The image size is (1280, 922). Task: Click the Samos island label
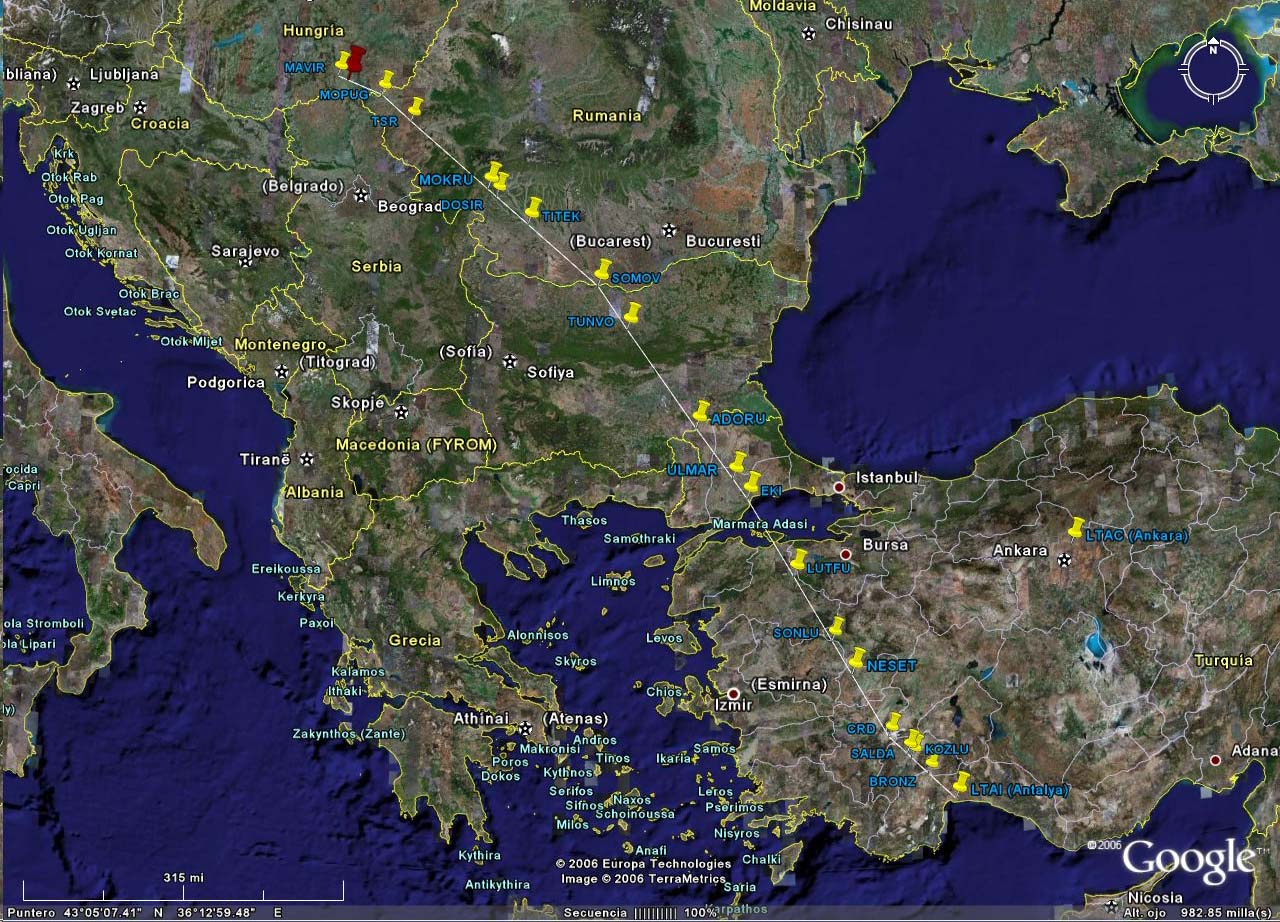[x=714, y=748]
